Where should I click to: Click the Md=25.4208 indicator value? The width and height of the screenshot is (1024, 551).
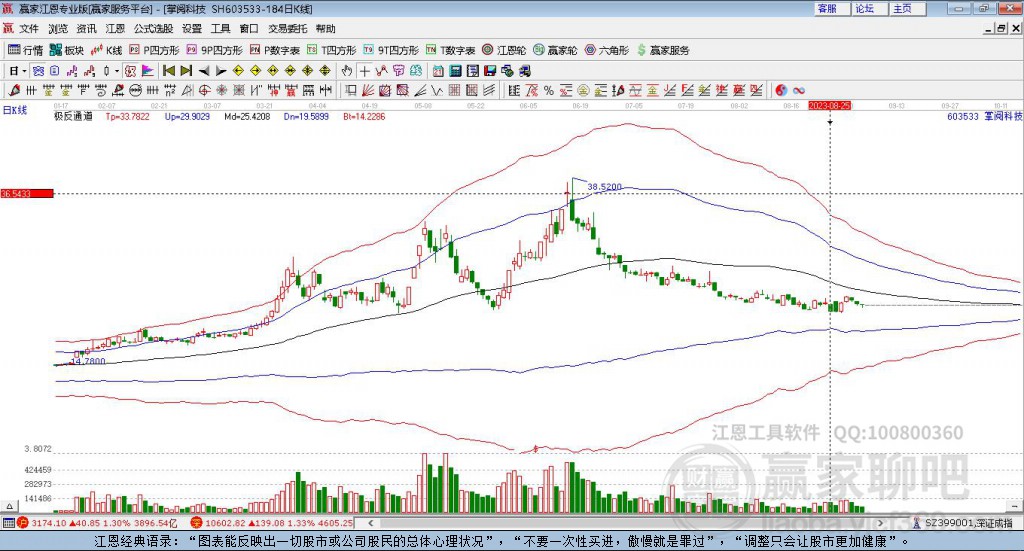pos(247,116)
